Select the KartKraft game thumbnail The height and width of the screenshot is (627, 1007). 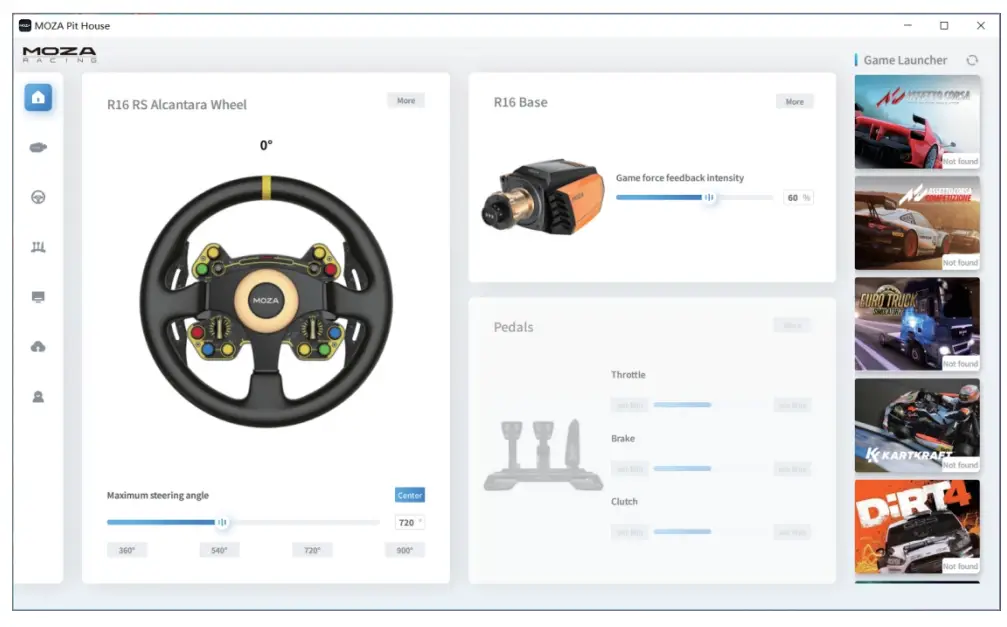coord(916,425)
